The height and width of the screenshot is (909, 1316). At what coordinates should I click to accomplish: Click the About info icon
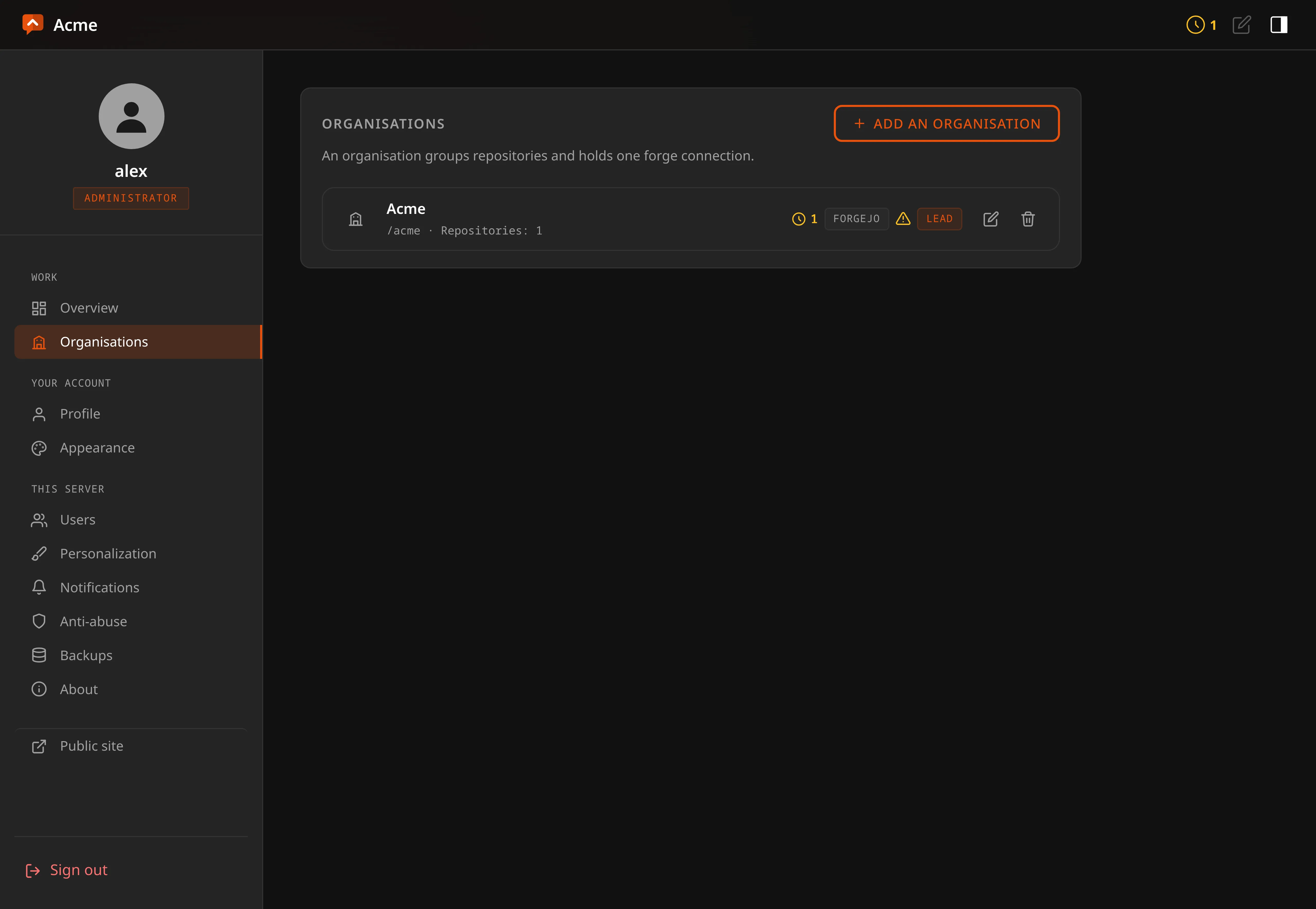(x=39, y=689)
